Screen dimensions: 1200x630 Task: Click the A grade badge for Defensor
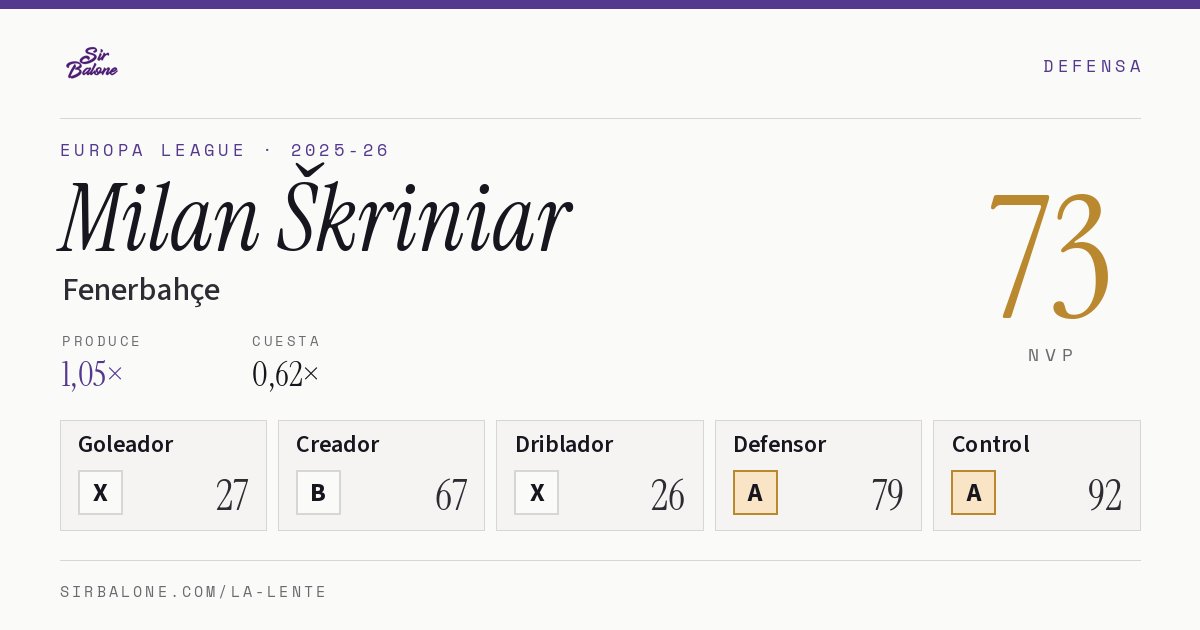[x=755, y=492]
